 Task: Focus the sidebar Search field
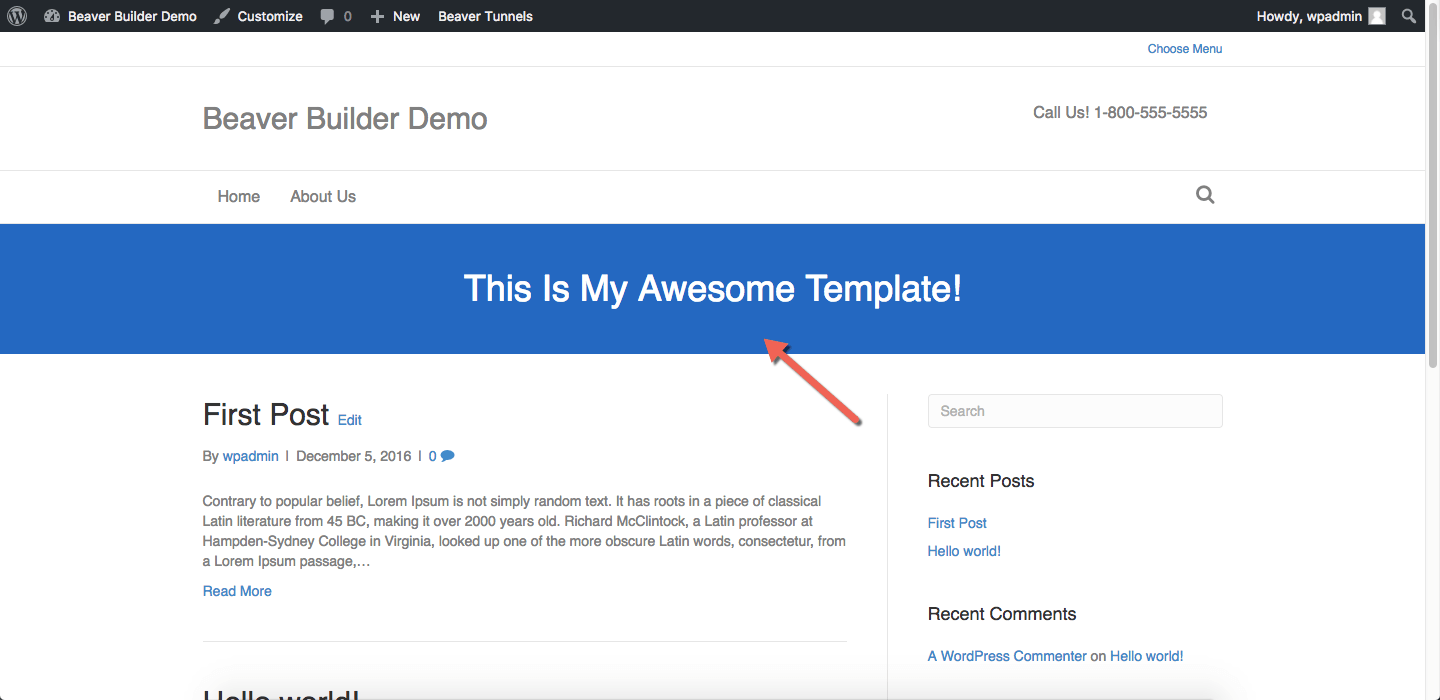click(1075, 411)
